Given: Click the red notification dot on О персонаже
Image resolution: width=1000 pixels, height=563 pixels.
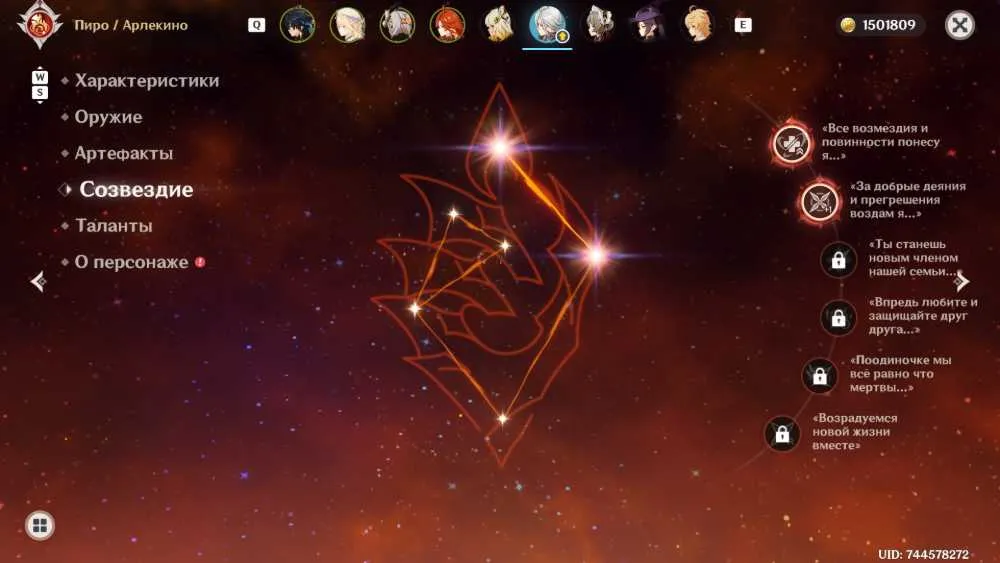Looking at the screenshot, I should click(200, 262).
